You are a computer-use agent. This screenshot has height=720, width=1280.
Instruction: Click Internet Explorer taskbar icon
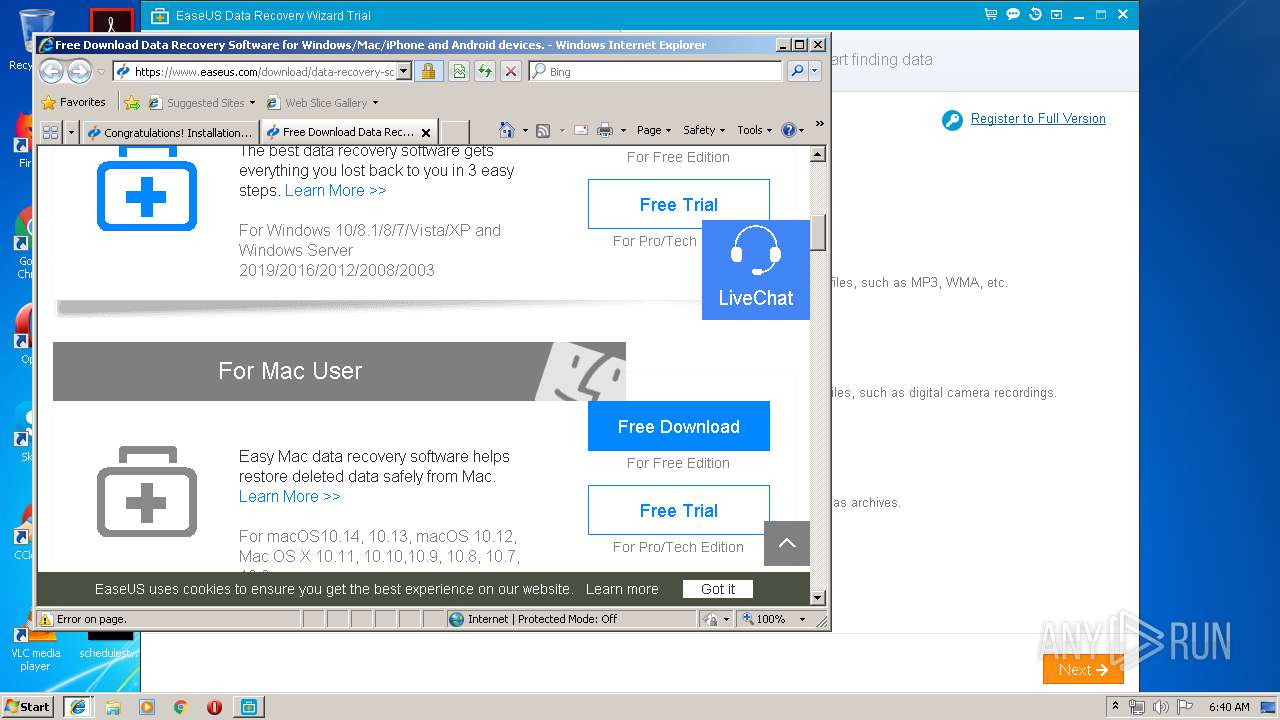pos(78,707)
